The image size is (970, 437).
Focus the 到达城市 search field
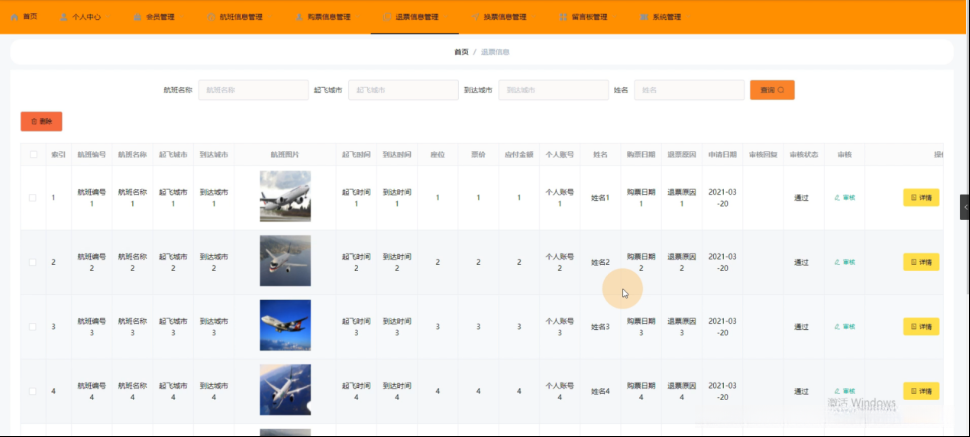click(553, 90)
